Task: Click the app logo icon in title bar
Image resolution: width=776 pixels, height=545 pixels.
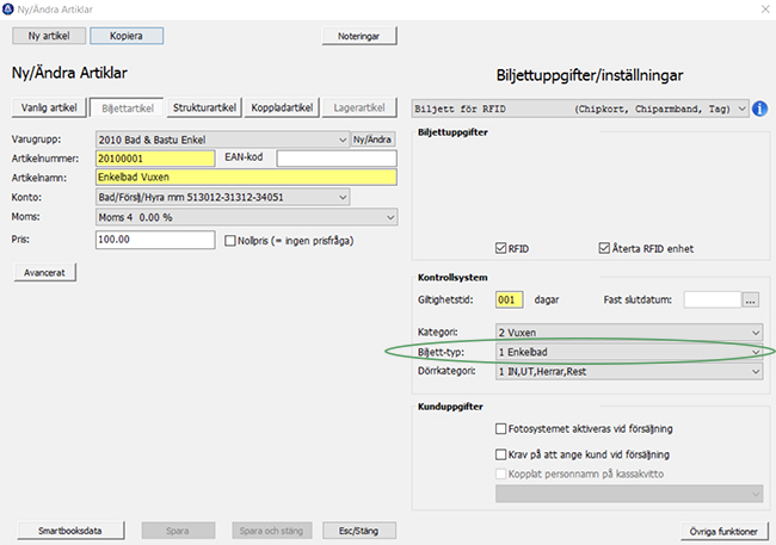Action: point(8,9)
